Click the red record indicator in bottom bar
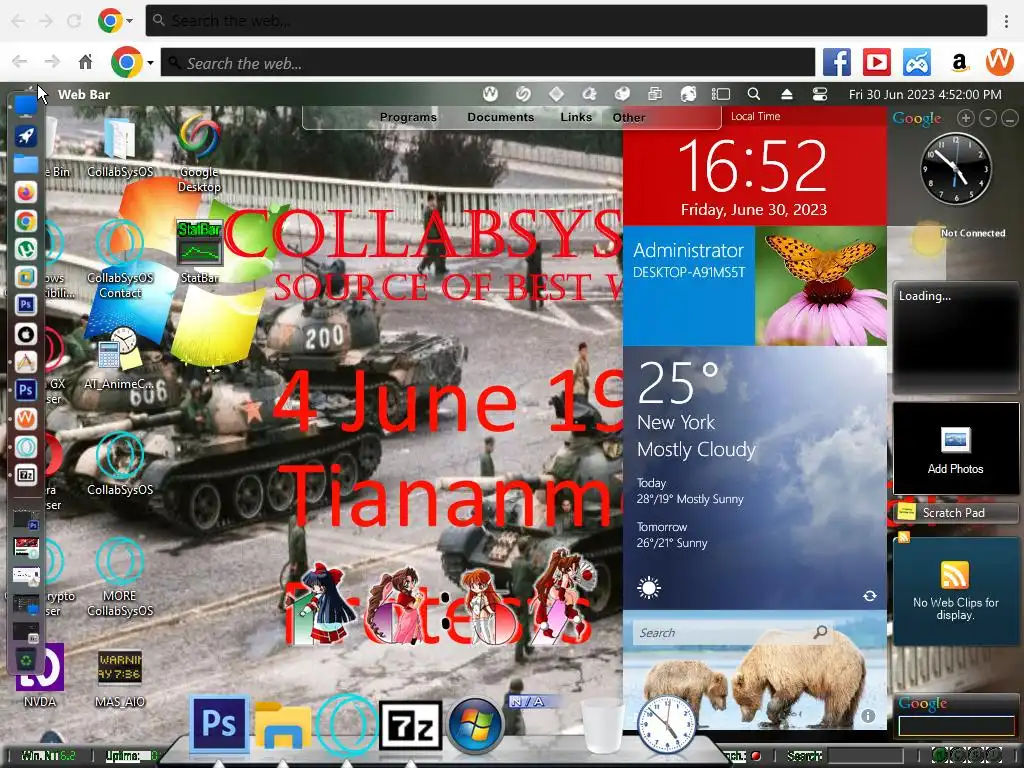Viewport: 1024px width, 768px height. 756,756
